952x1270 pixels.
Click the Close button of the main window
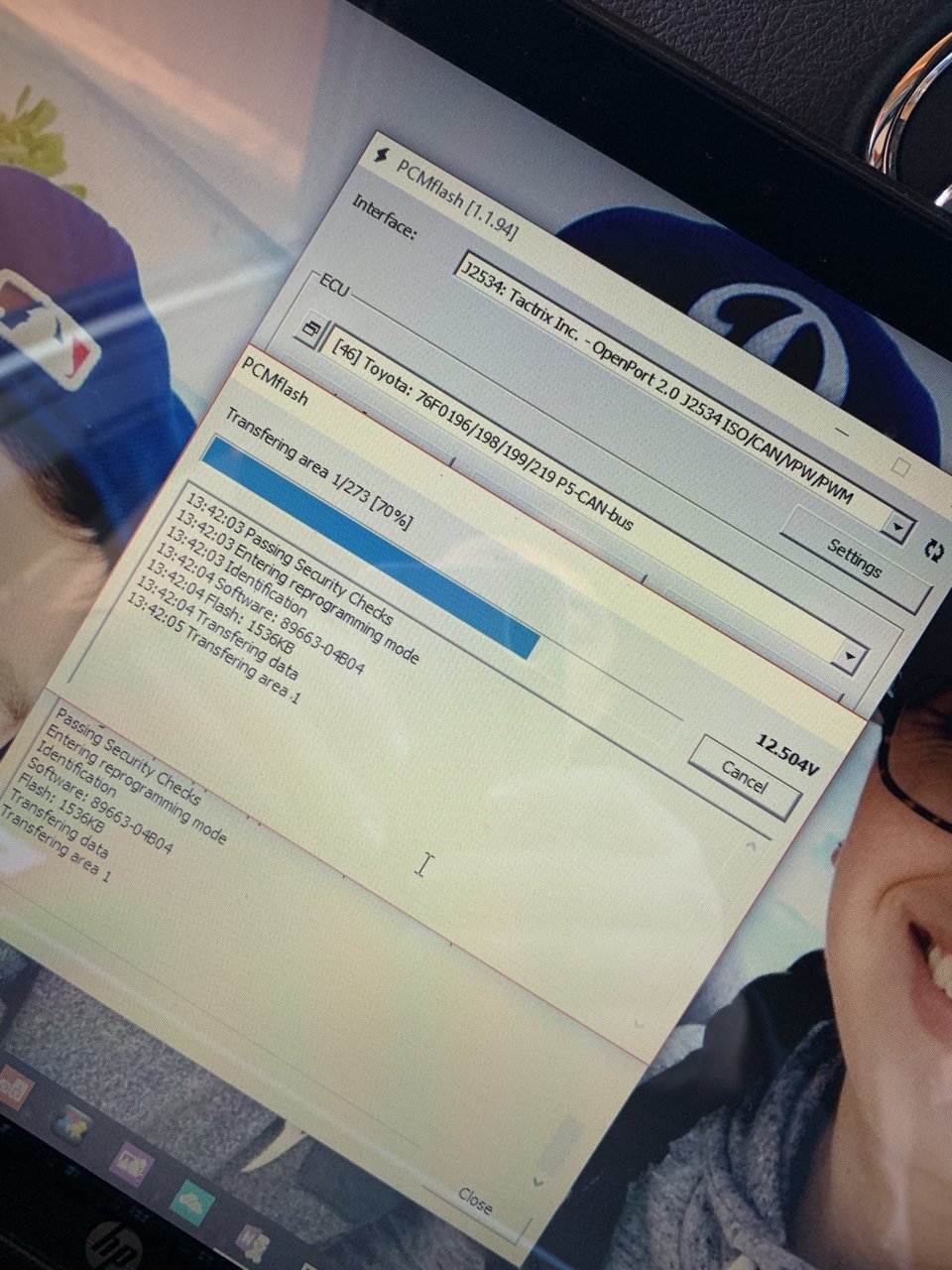(475, 1201)
